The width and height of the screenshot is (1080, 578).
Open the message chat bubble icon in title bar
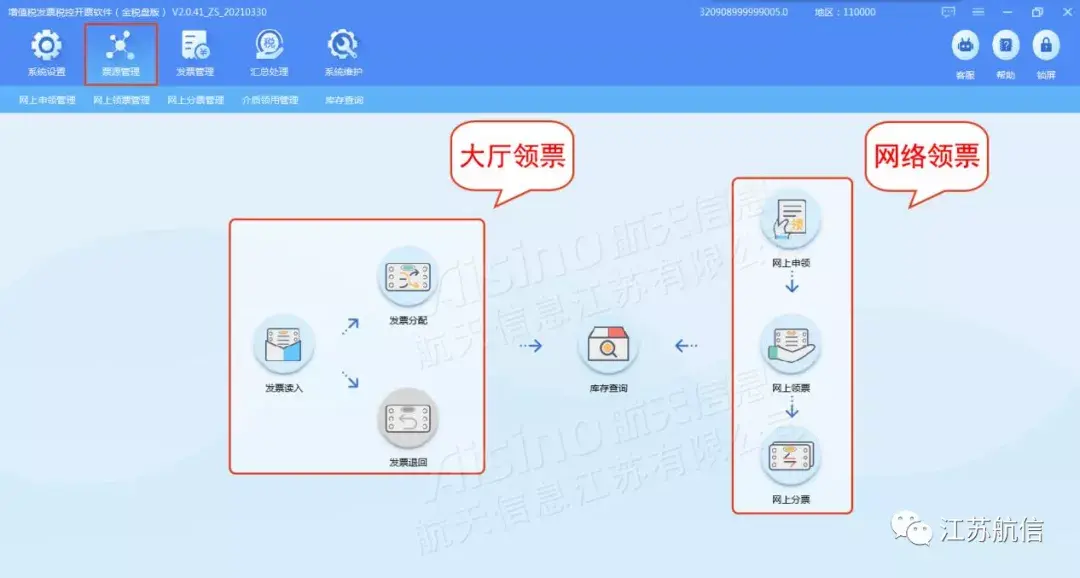tap(948, 12)
